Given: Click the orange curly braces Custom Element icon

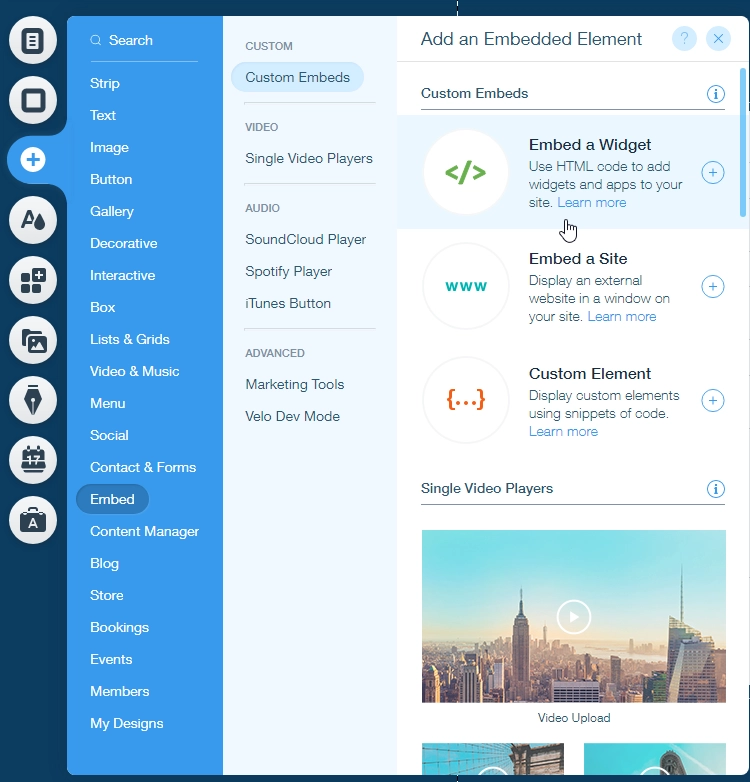Looking at the screenshot, I should tap(466, 400).
